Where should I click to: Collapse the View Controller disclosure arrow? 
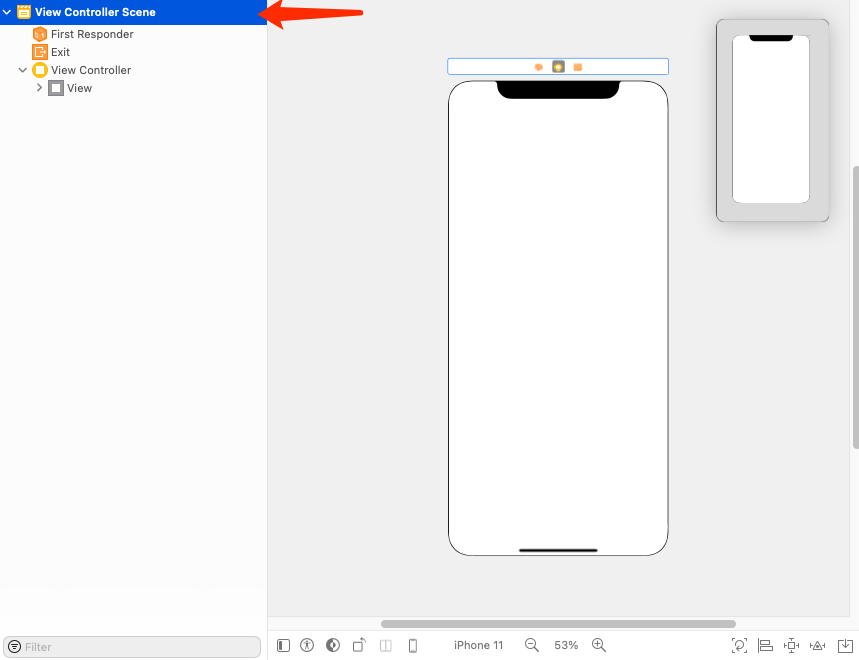tap(23, 70)
